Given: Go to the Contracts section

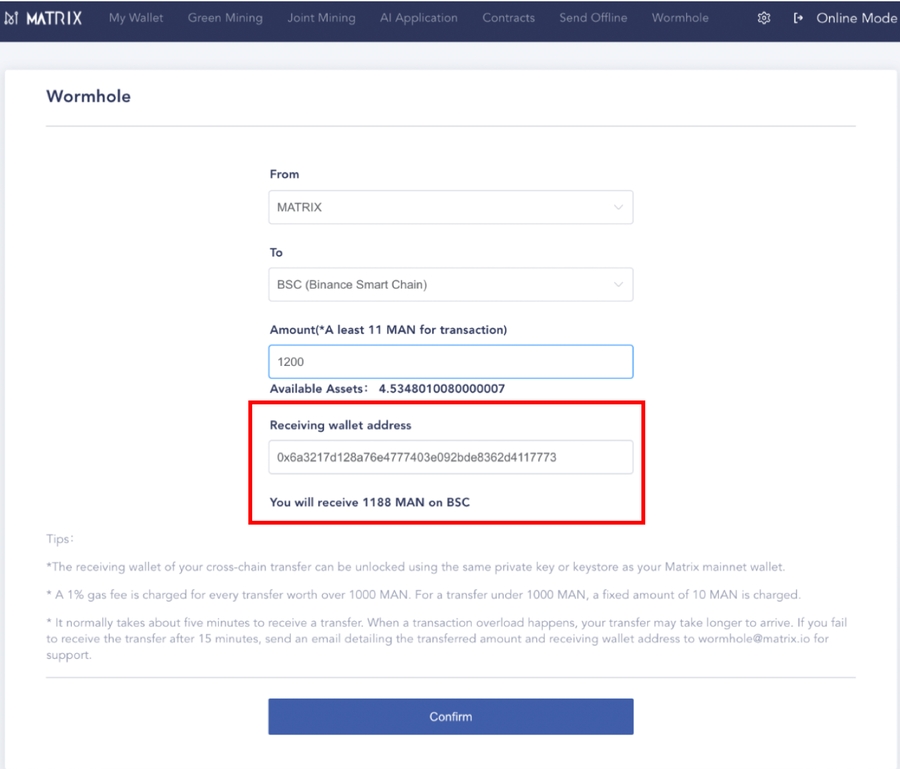Looking at the screenshot, I should click(x=508, y=17).
